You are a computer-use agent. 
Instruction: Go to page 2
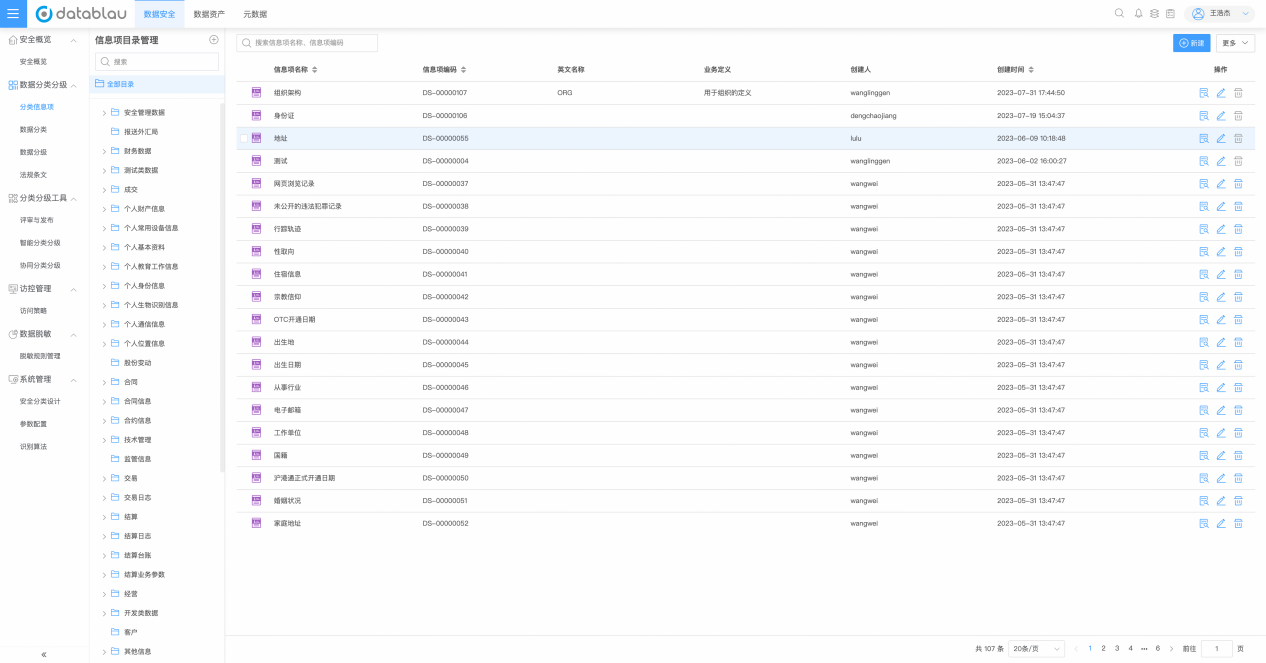click(x=1103, y=649)
